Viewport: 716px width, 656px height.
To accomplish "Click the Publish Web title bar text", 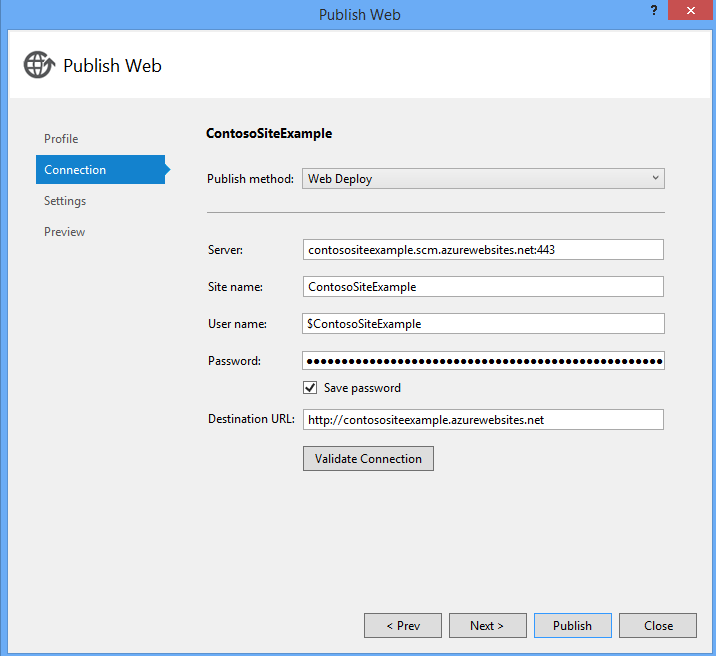I will [359, 15].
